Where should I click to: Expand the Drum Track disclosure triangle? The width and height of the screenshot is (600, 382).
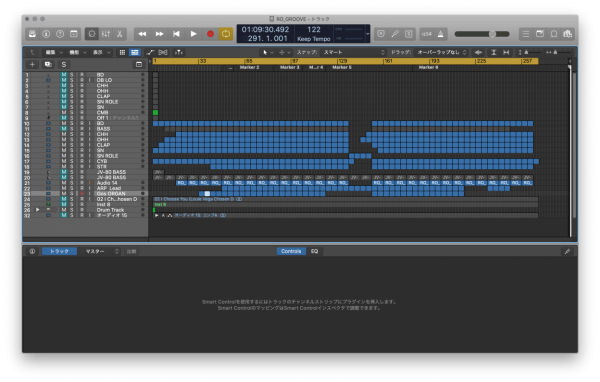point(38,210)
